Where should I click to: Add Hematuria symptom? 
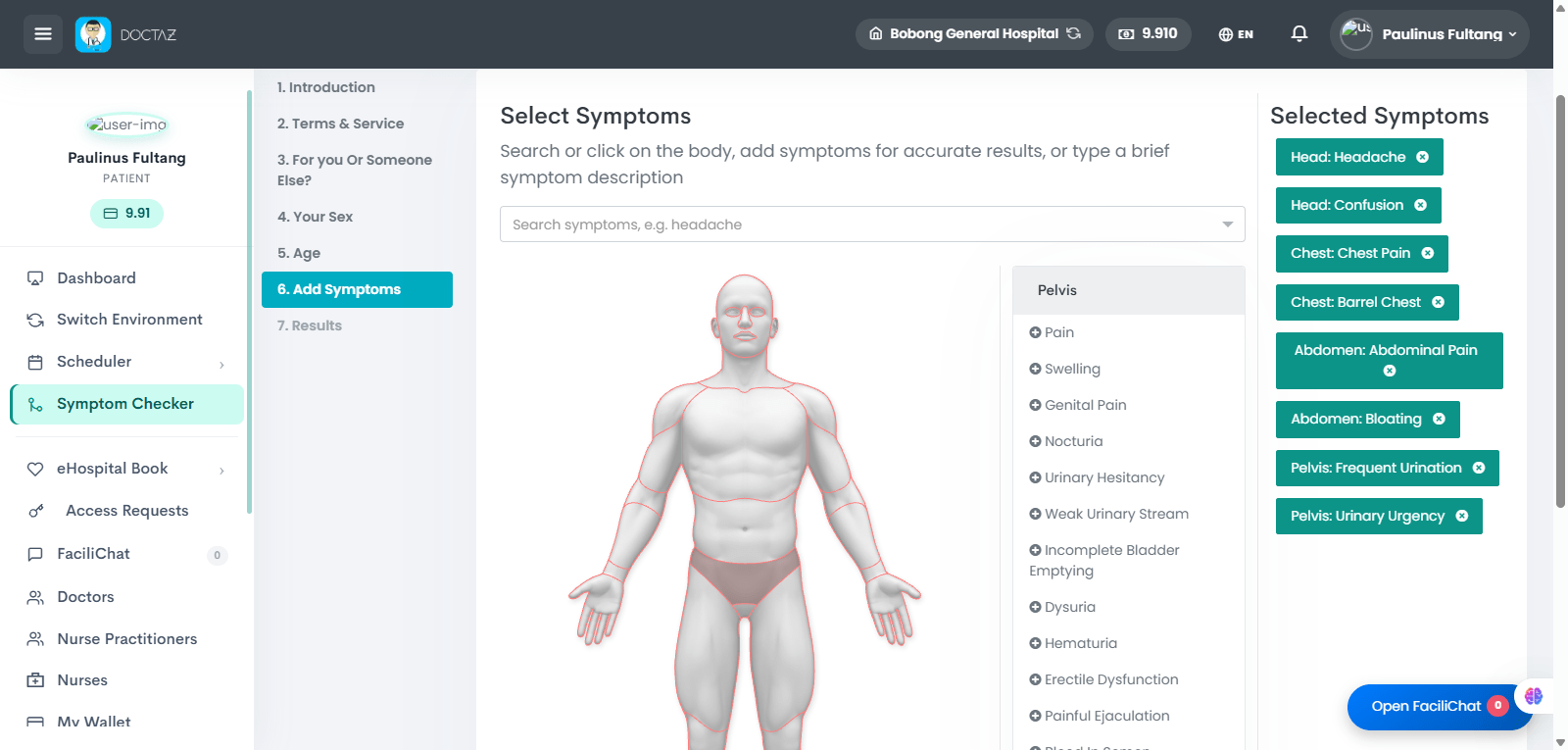click(1073, 643)
